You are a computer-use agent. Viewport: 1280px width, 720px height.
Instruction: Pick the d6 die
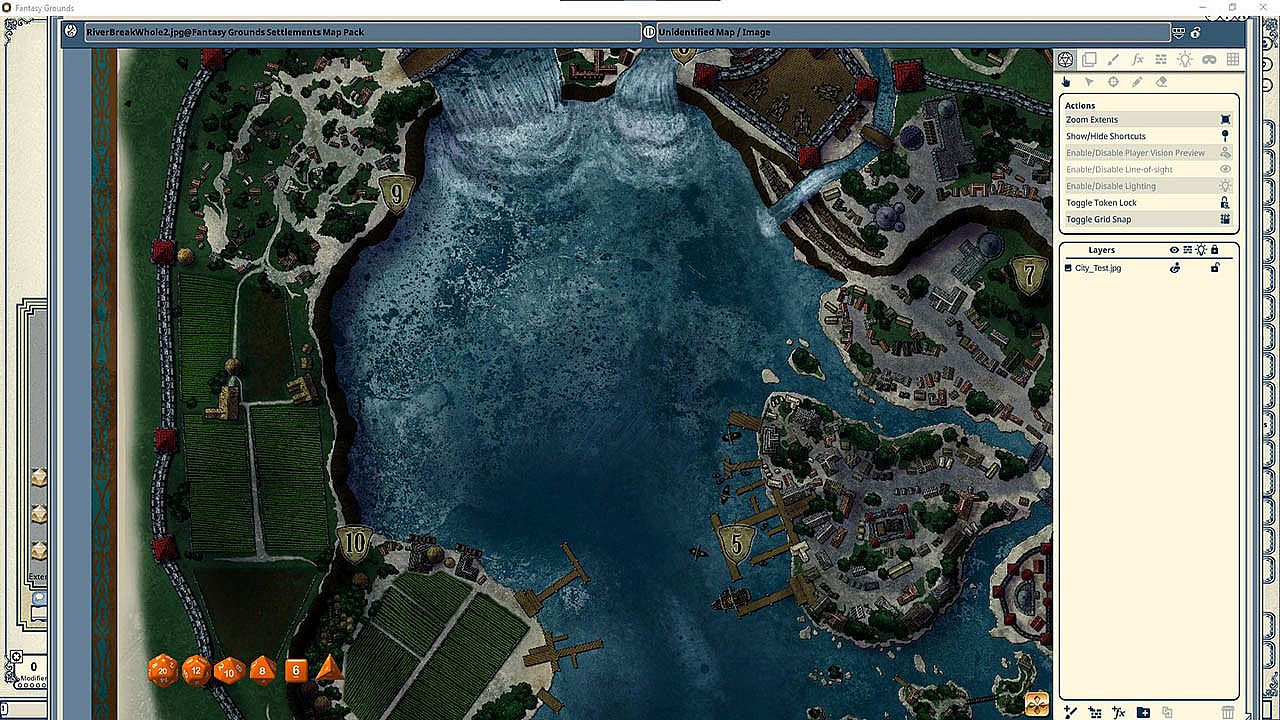296,670
